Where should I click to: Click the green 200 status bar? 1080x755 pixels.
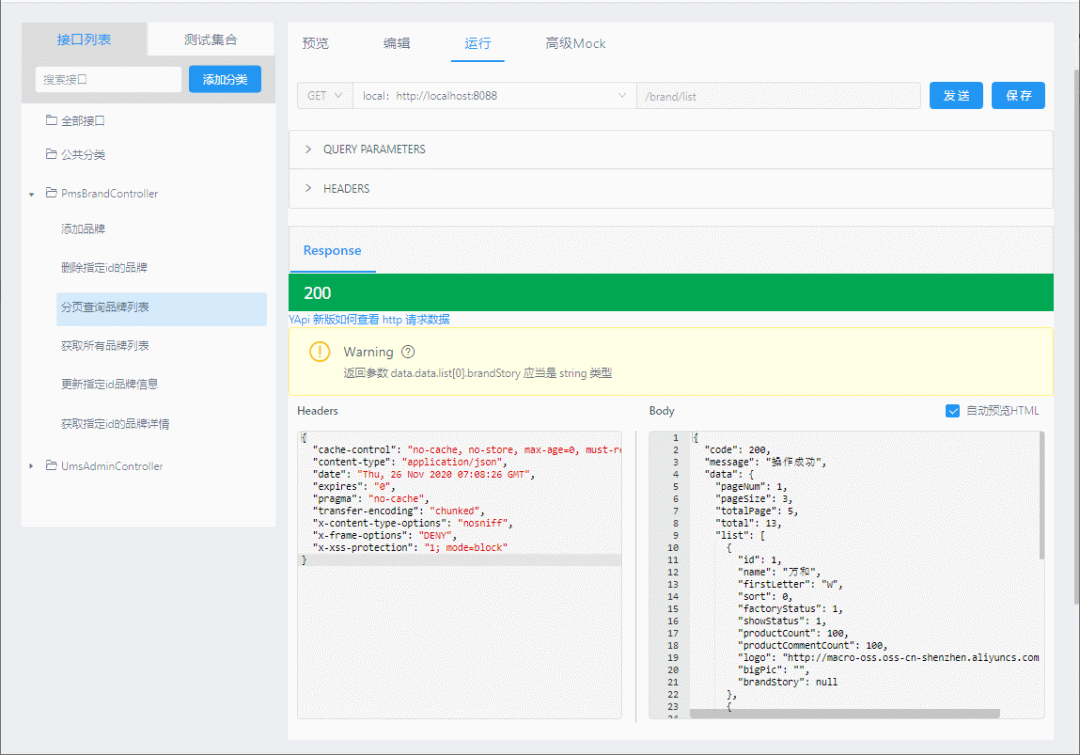click(x=671, y=293)
